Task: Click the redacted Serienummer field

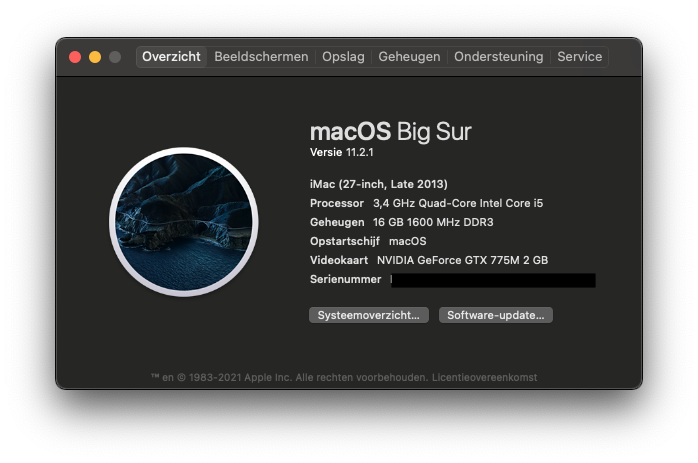Action: (x=493, y=280)
